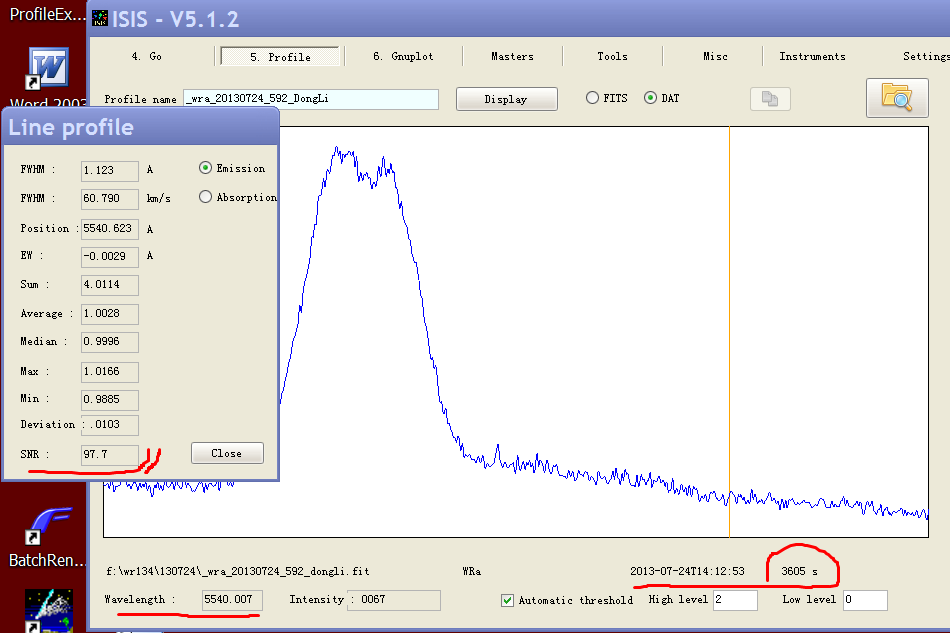
Task: Go to the Instruments tab
Action: pyautogui.click(x=812, y=56)
